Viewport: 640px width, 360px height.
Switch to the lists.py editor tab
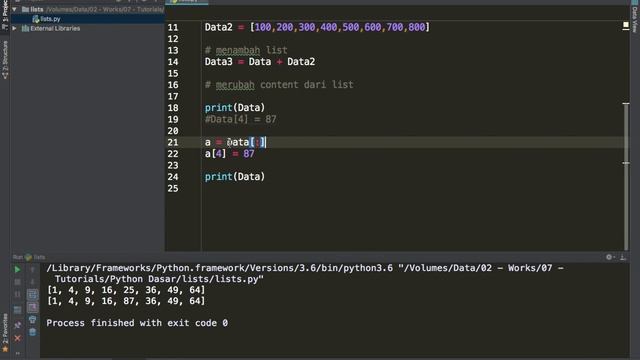187,2
